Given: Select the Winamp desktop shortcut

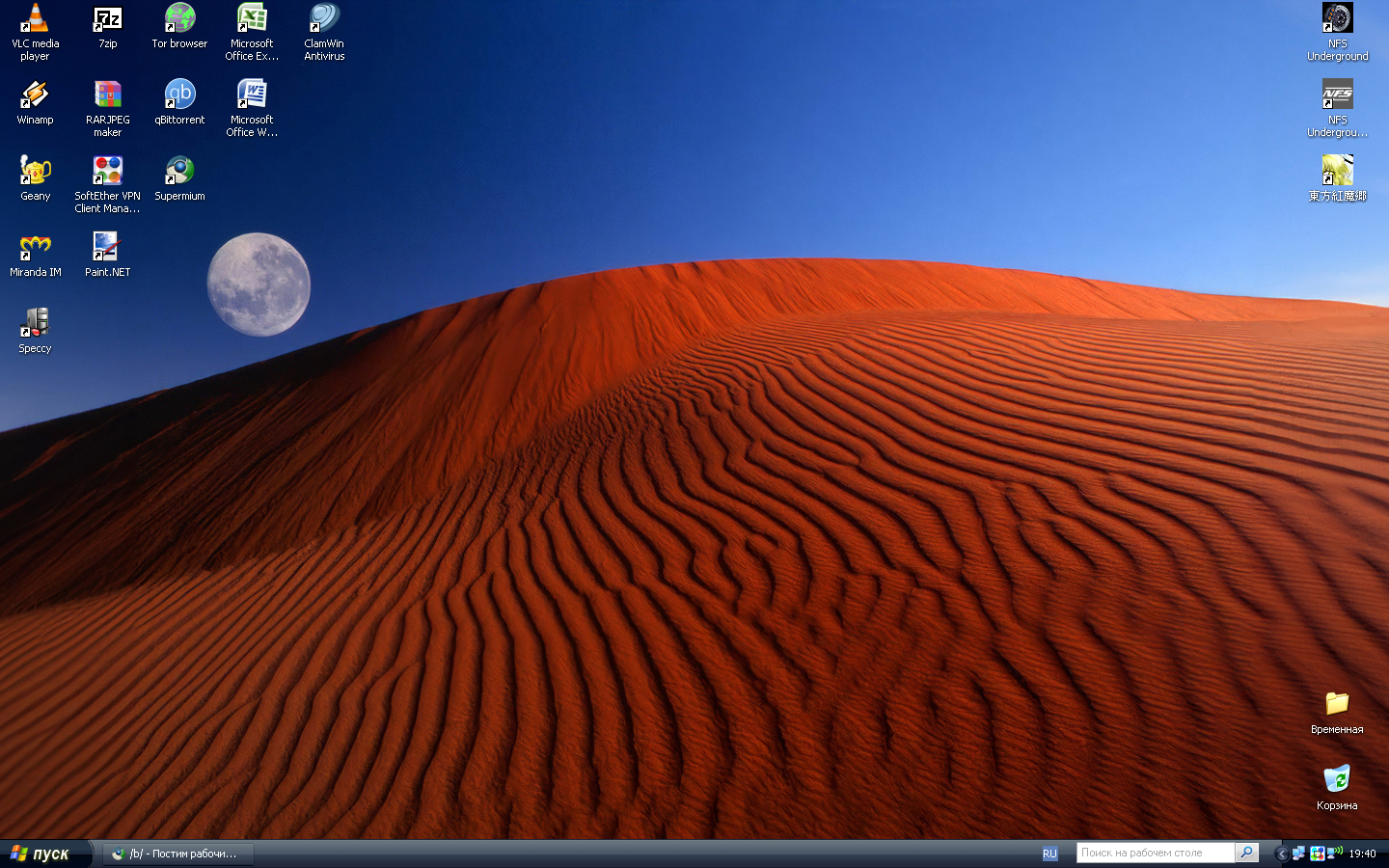Looking at the screenshot, I should coord(35,102).
